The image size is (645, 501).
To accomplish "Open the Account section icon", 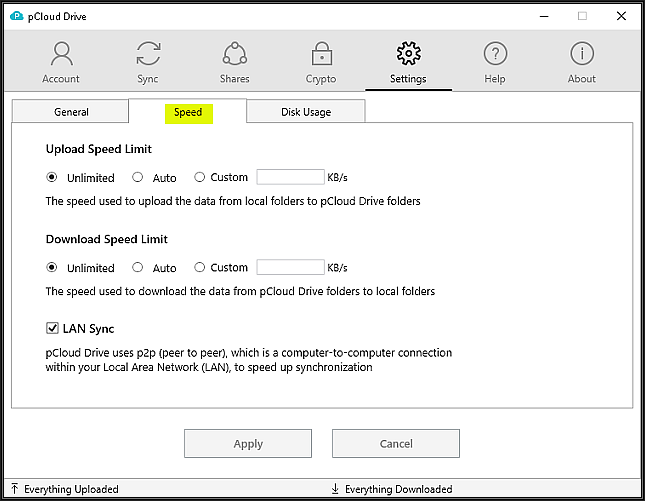I will pyautogui.click(x=62, y=54).
